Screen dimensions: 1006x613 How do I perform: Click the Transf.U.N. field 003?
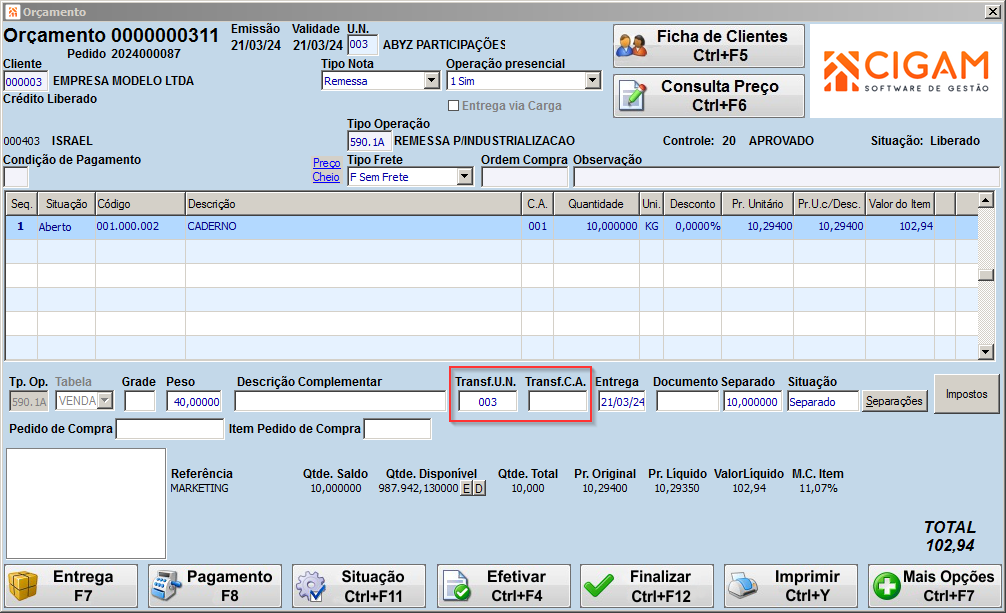[488, 402]
